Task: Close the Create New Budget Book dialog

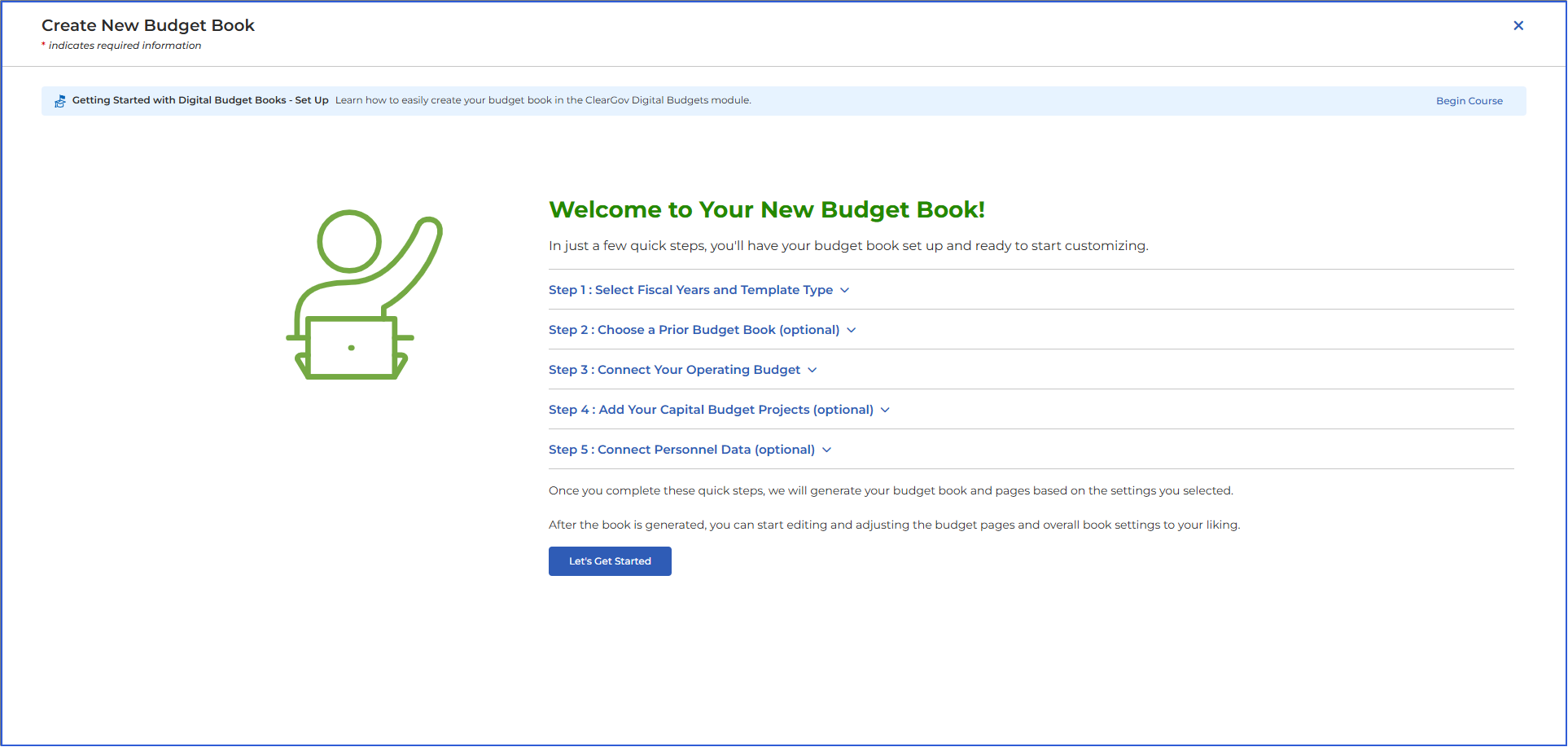Action: click(1518, 25)
